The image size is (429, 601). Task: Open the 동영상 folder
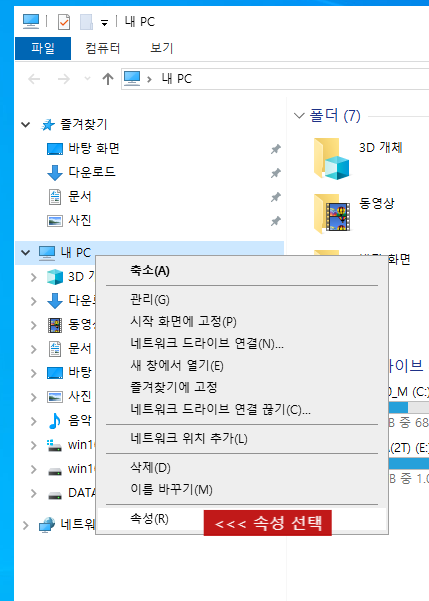355,213
